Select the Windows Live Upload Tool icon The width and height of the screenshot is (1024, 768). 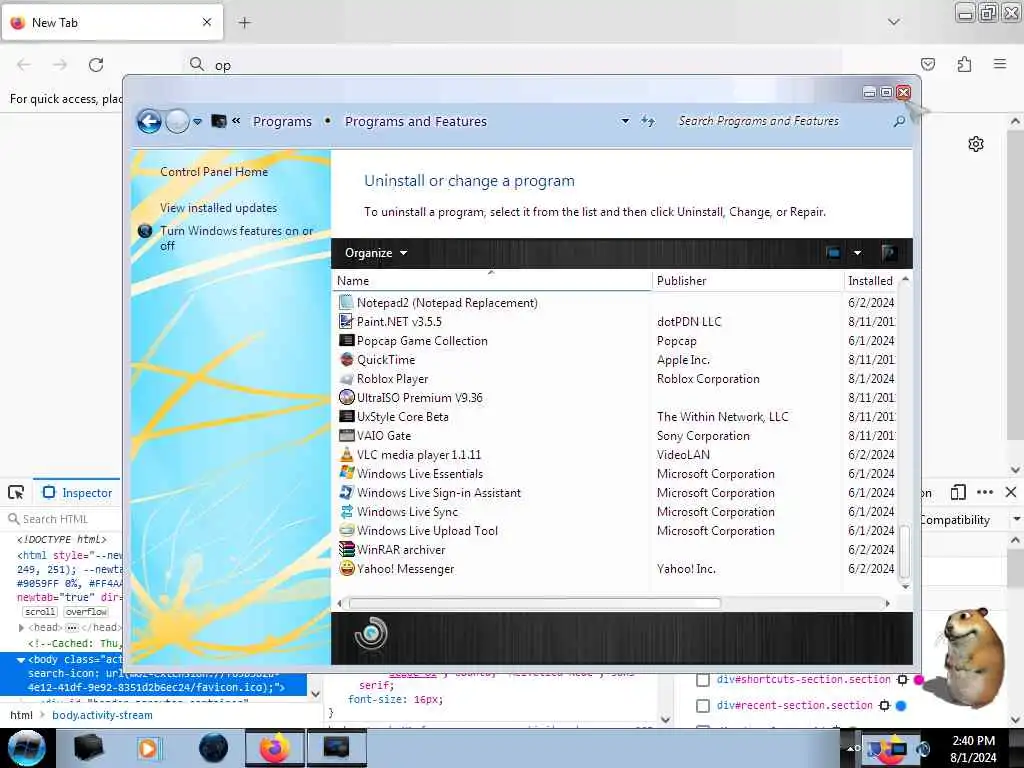point(346,530)
